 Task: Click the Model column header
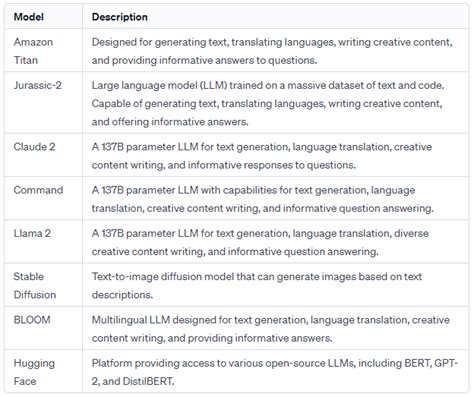tap(29, 17)
